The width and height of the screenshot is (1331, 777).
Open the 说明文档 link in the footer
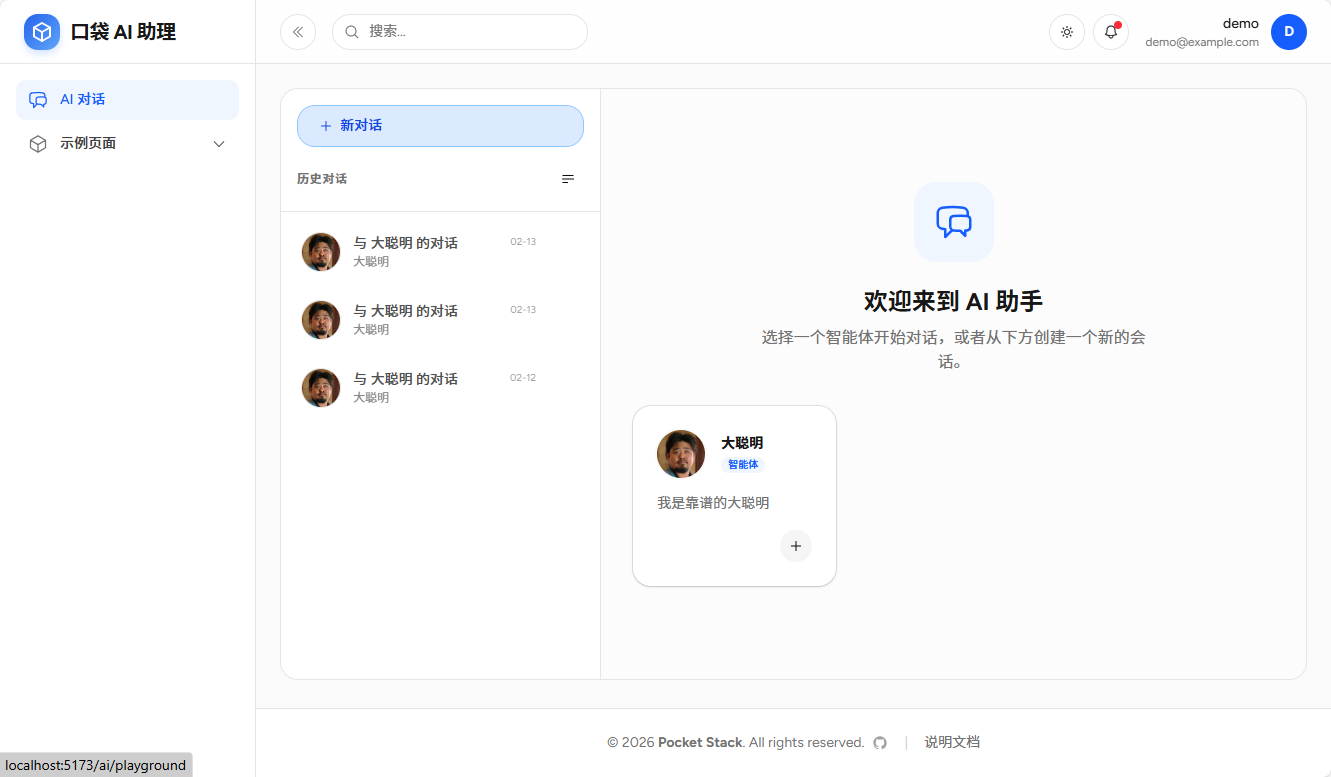tap(951, 742)
